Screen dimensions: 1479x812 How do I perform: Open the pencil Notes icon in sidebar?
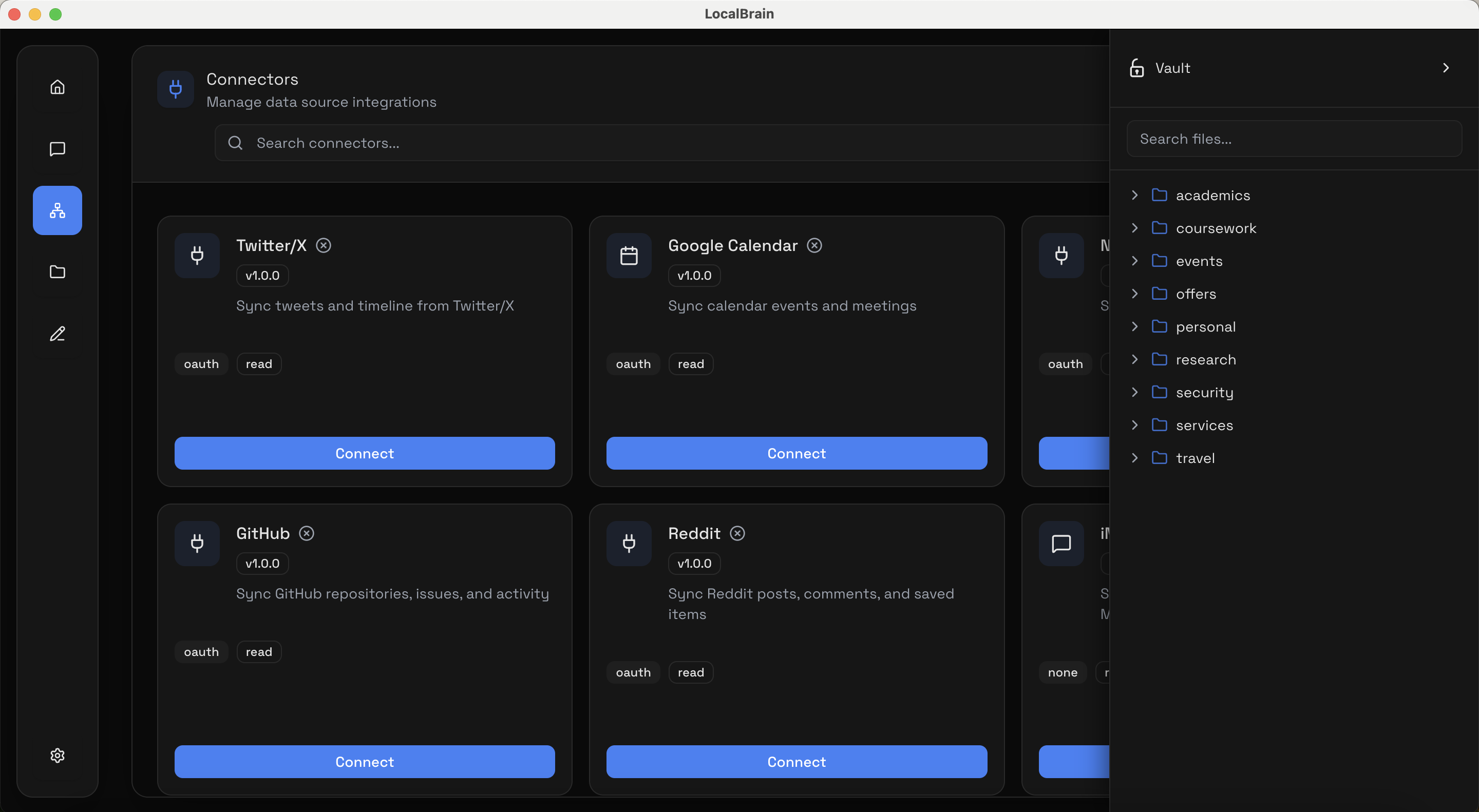click(58, 334)
